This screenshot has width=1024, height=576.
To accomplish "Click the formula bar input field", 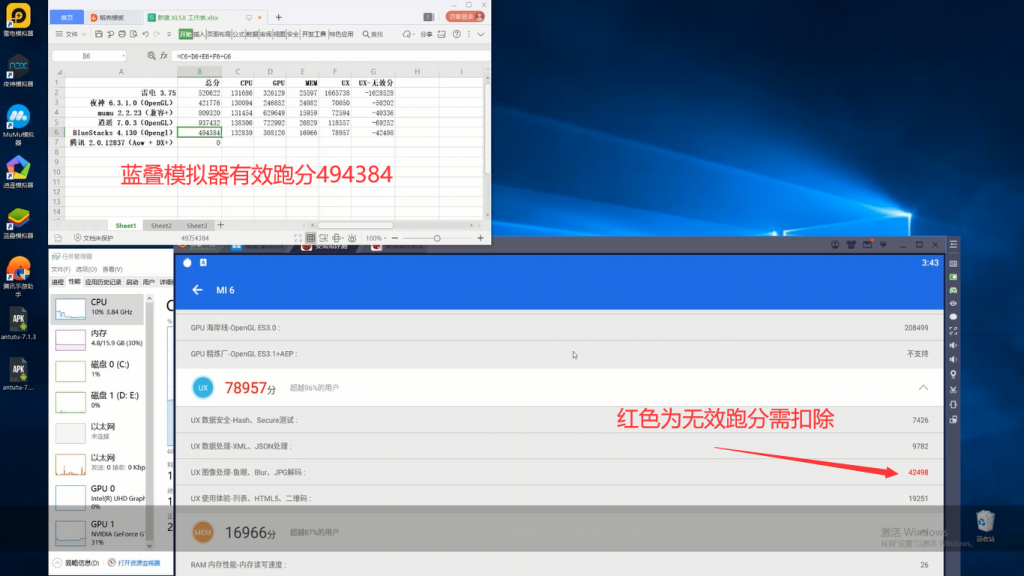I will coord(330,56).
